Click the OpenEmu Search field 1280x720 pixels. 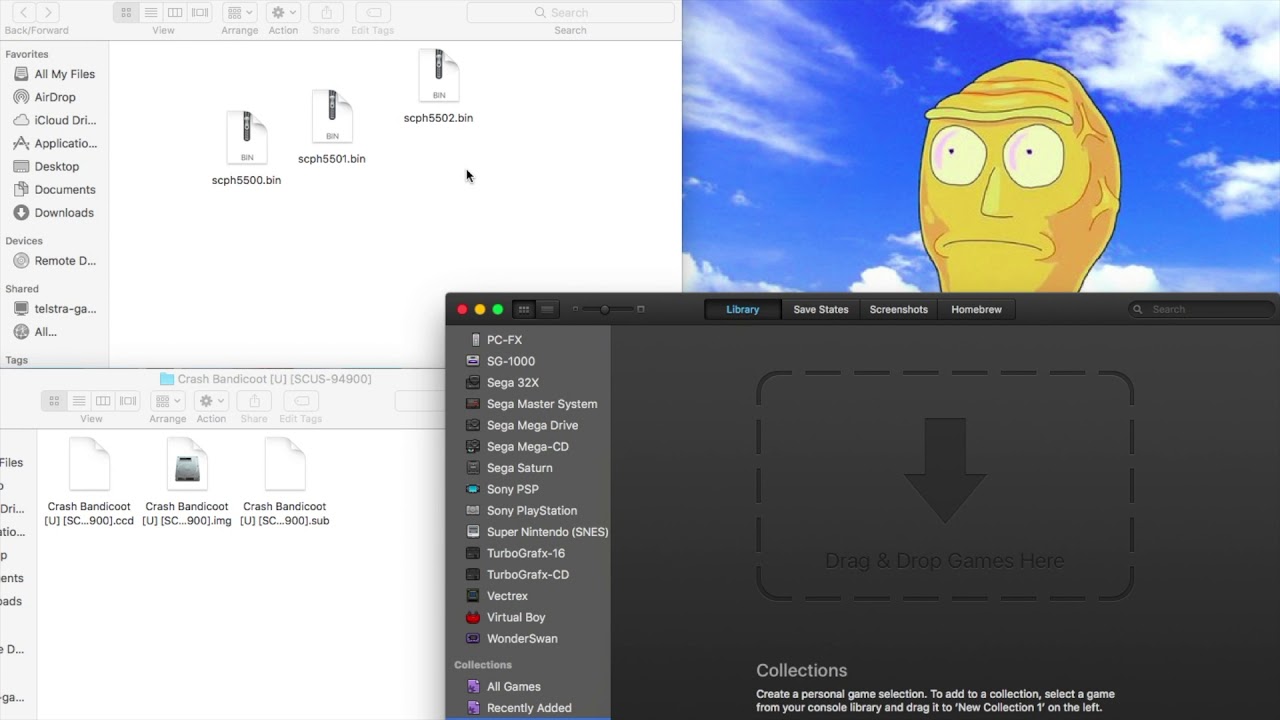coord(1202,309)
